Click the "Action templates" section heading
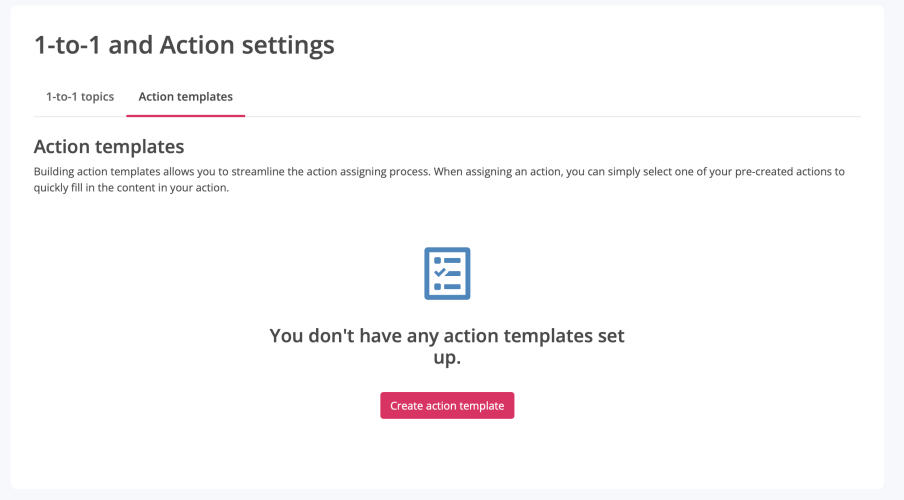The width and height of the screenshot is (904, 500). click(x=109, y=147)
